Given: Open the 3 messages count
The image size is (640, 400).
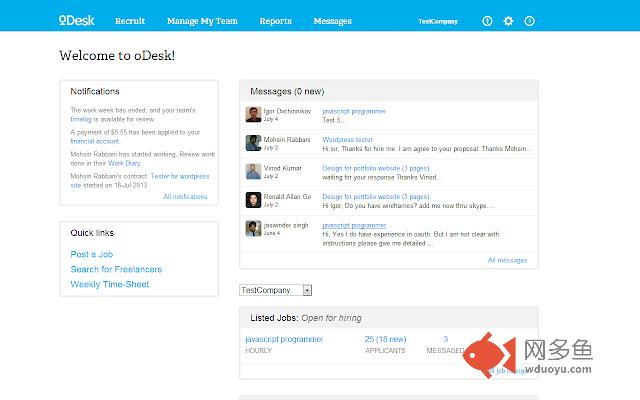Looking at the screenshot, I should click(445, 339).
